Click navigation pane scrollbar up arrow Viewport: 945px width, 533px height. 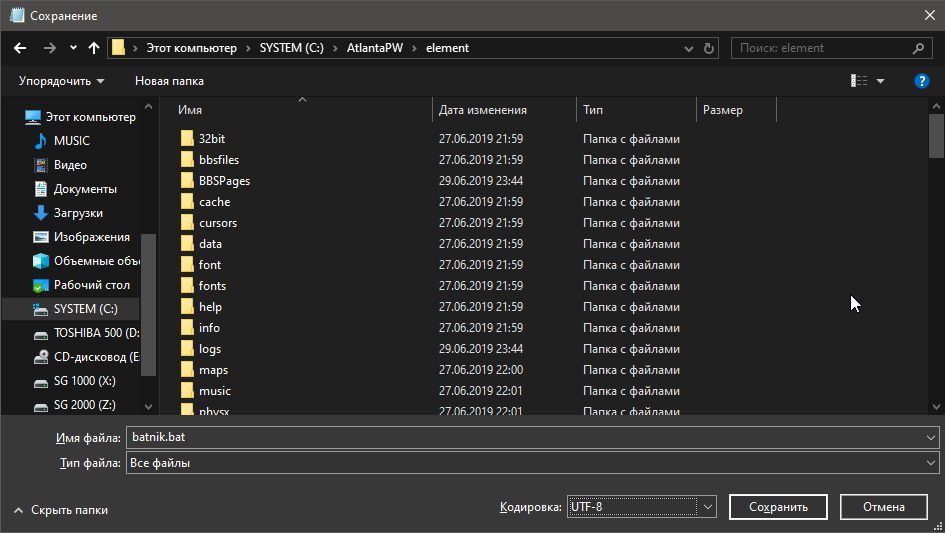148,107
